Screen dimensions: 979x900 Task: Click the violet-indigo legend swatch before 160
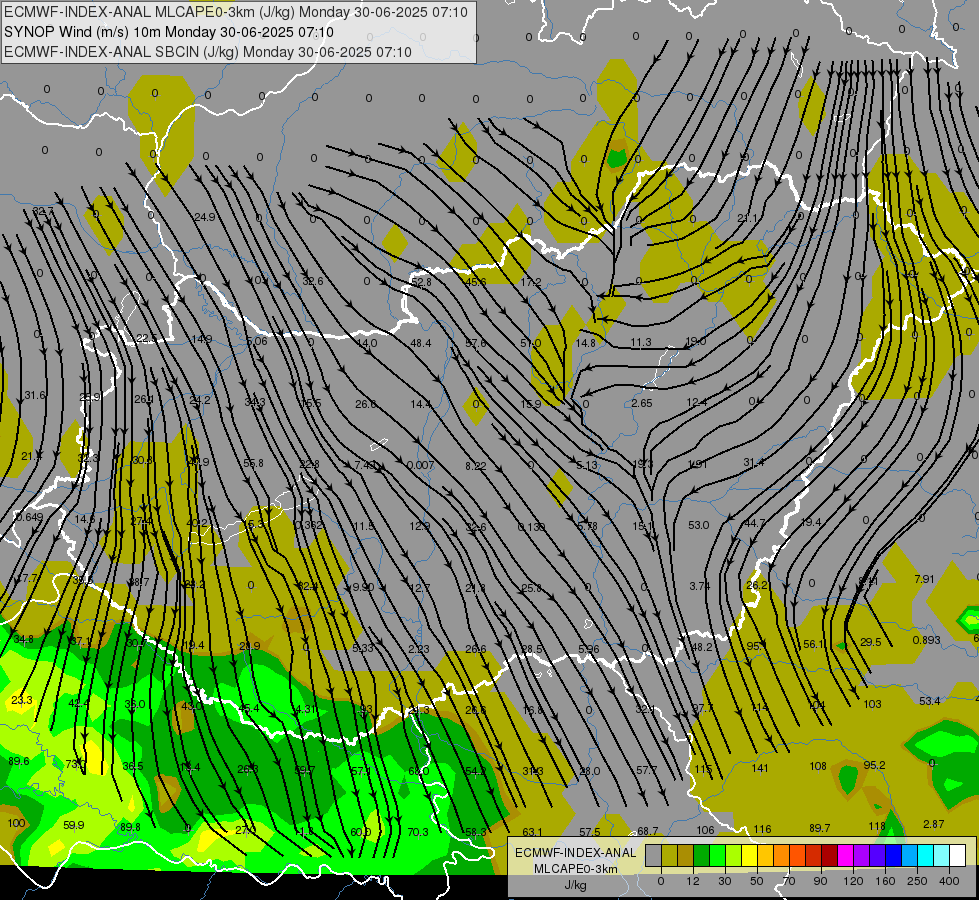click(x=878, y=855)
